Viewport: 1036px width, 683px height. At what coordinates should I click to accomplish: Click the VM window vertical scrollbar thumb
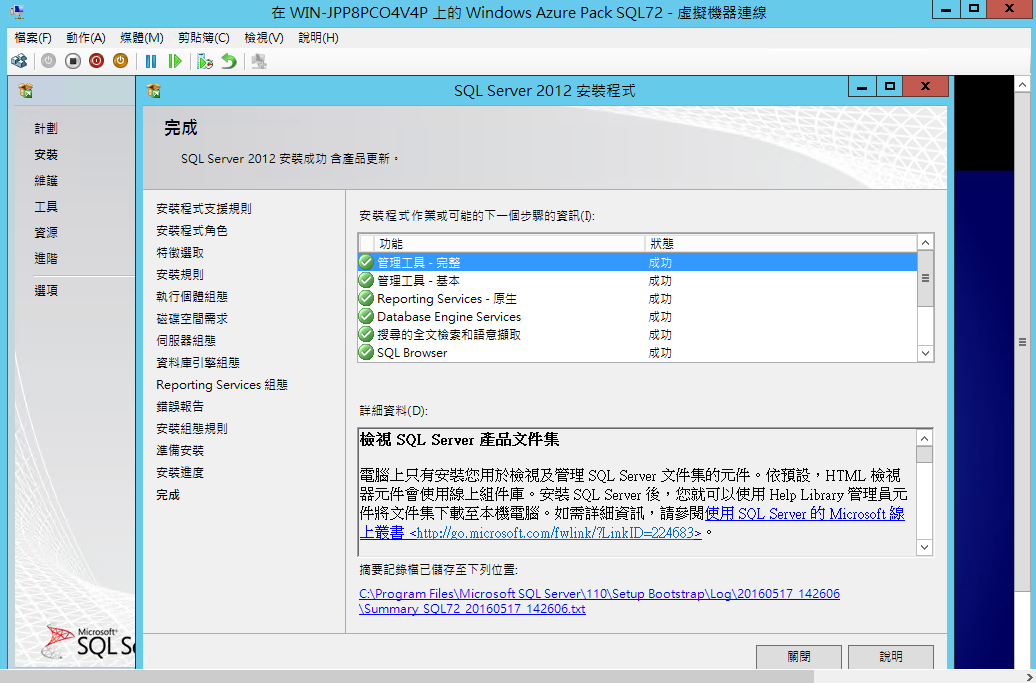pyautogui.click(x=1022, y=342)
